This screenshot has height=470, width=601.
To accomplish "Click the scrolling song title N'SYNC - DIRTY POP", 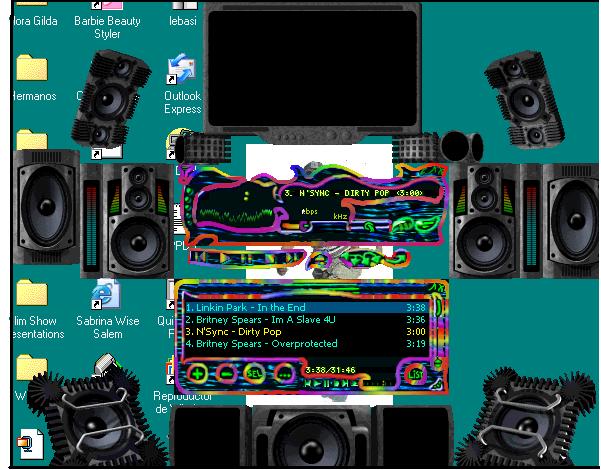I will [x=353, y=193].
